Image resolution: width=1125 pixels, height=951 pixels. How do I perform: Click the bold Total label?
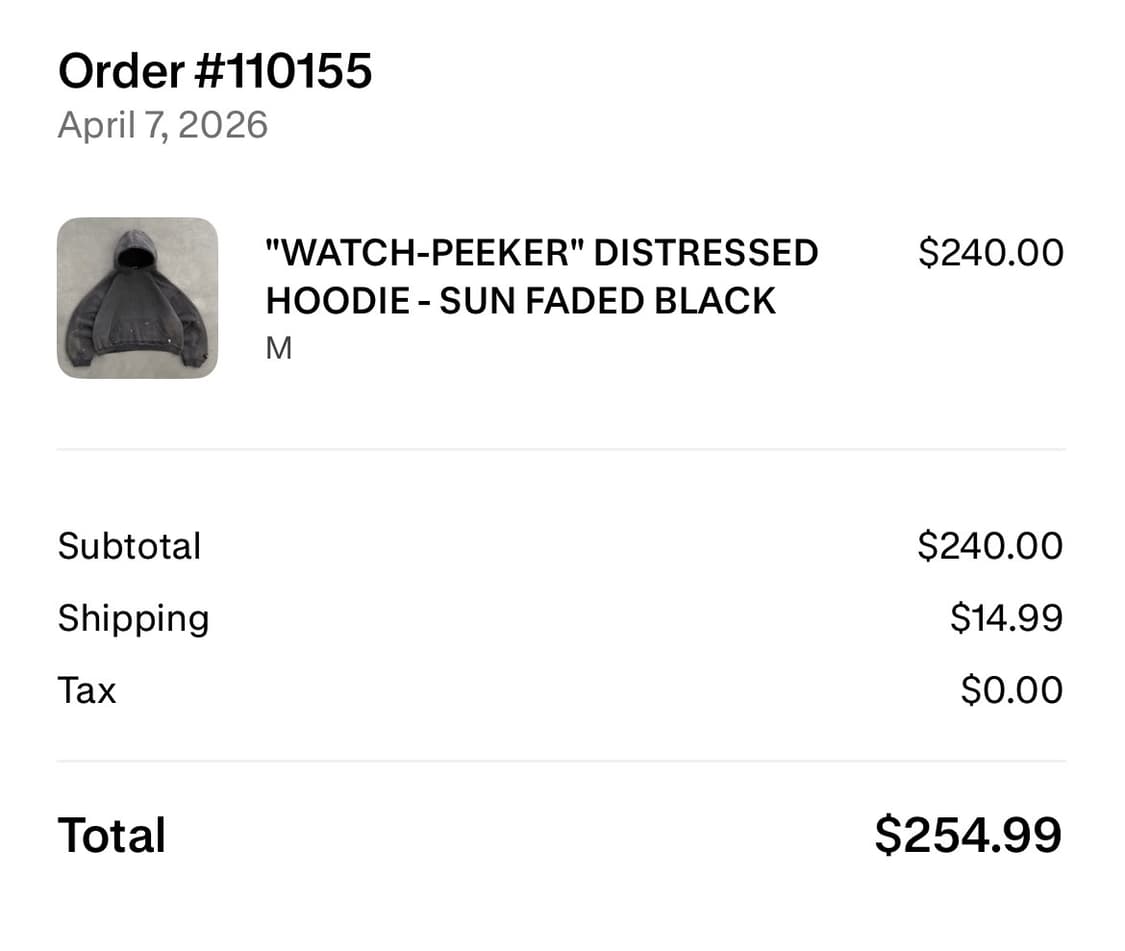pos(112,835)
